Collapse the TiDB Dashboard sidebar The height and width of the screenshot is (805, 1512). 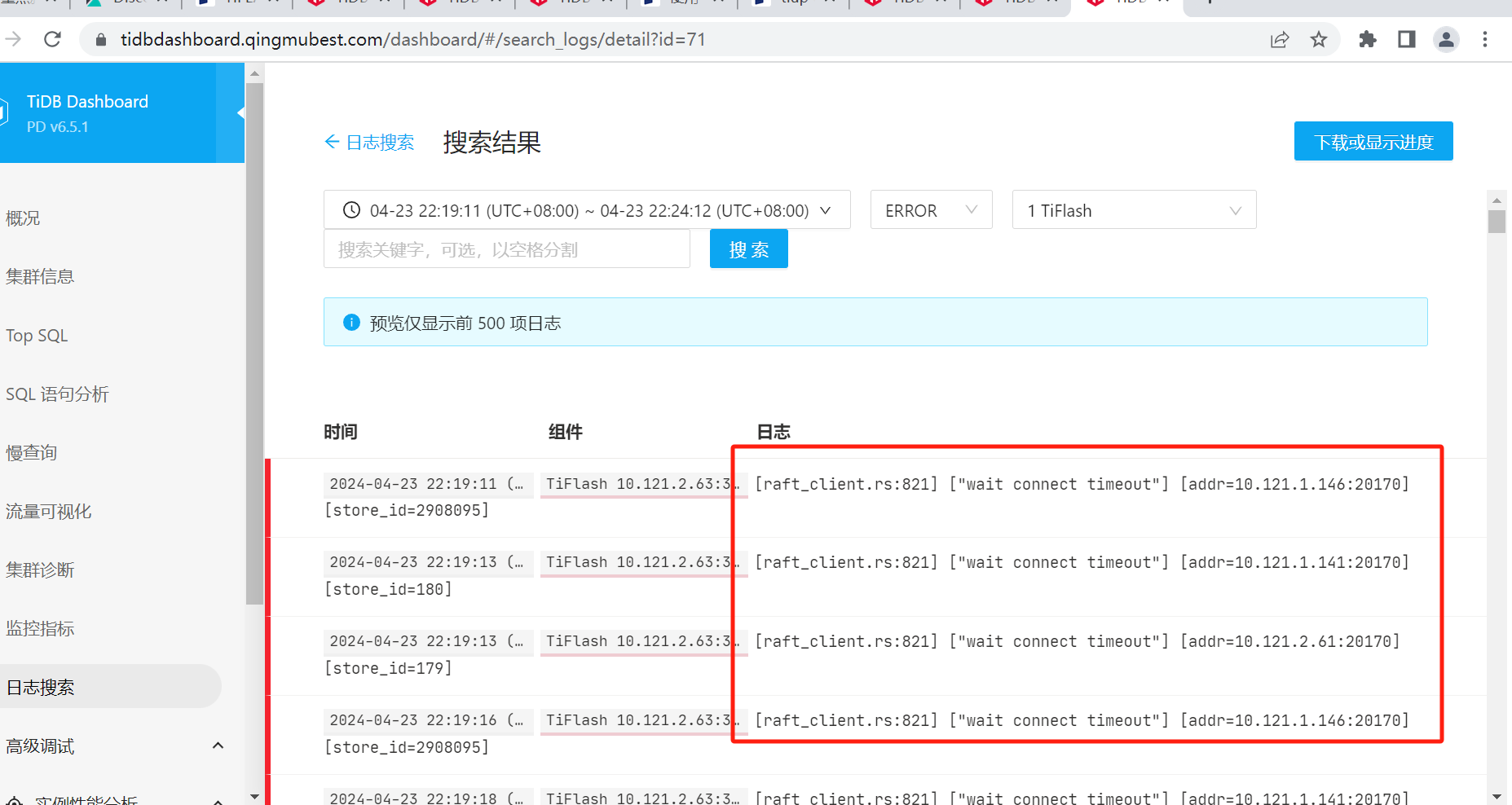tap(240, 113)
